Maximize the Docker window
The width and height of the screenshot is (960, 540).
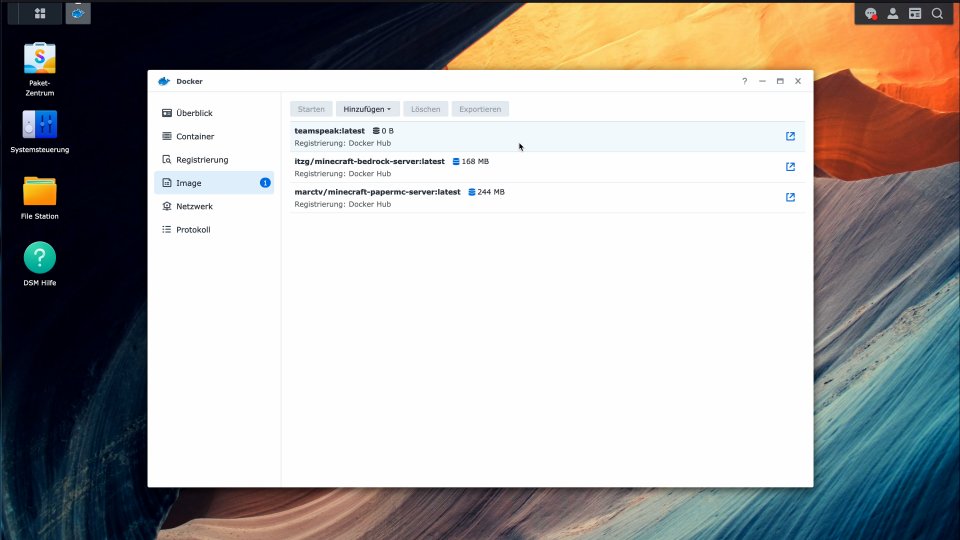point(780,81)
